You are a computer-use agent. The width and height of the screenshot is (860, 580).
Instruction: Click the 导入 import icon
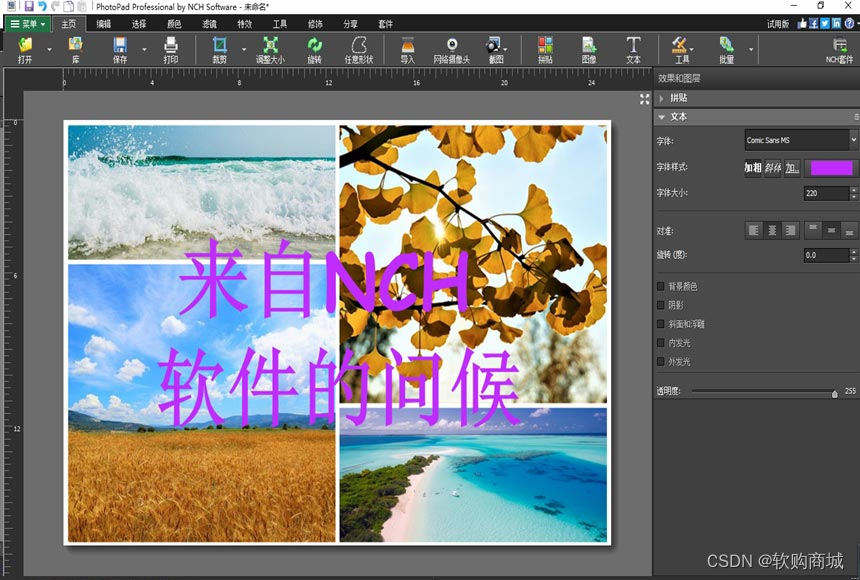[408, 50]
